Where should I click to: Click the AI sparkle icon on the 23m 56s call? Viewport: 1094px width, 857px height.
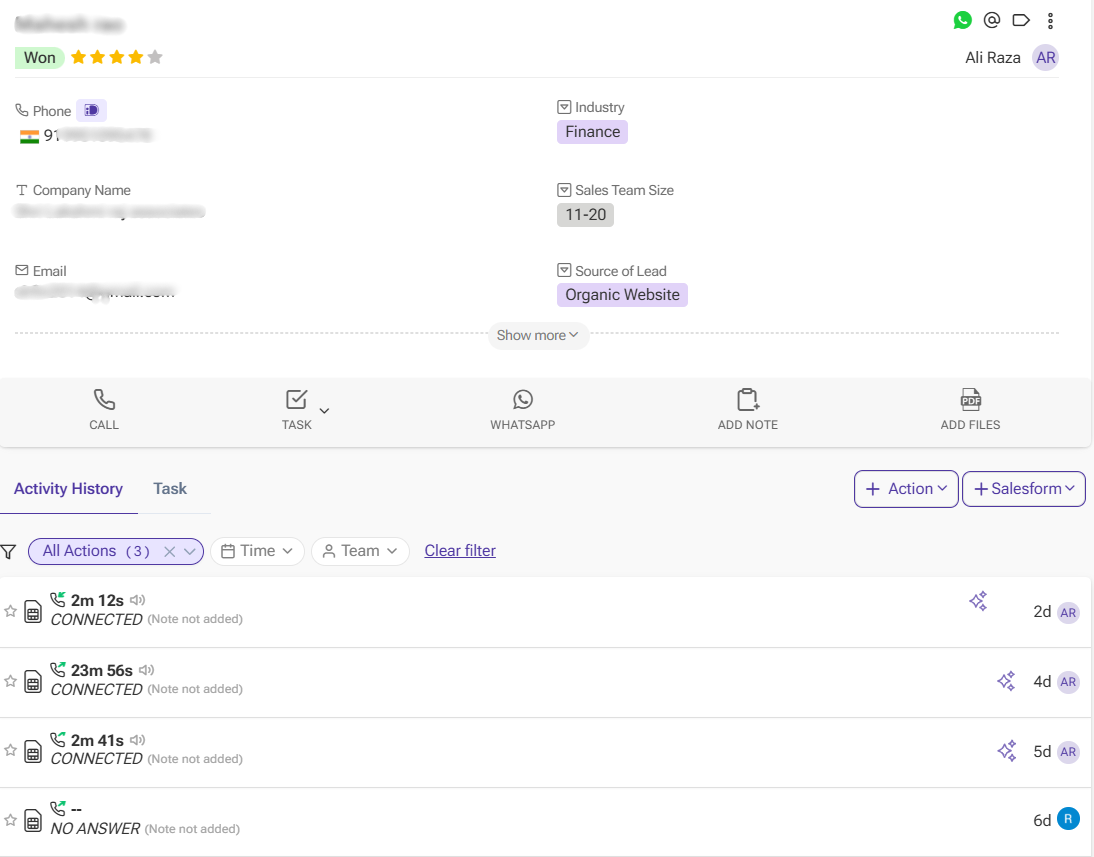[x=1006, y=681]
